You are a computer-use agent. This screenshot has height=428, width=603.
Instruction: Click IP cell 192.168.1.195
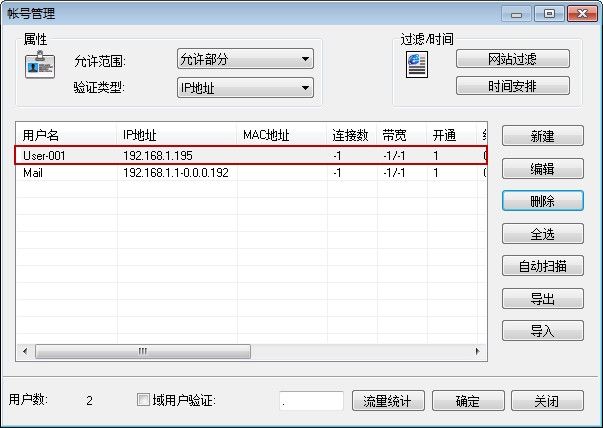coord(158,155)
